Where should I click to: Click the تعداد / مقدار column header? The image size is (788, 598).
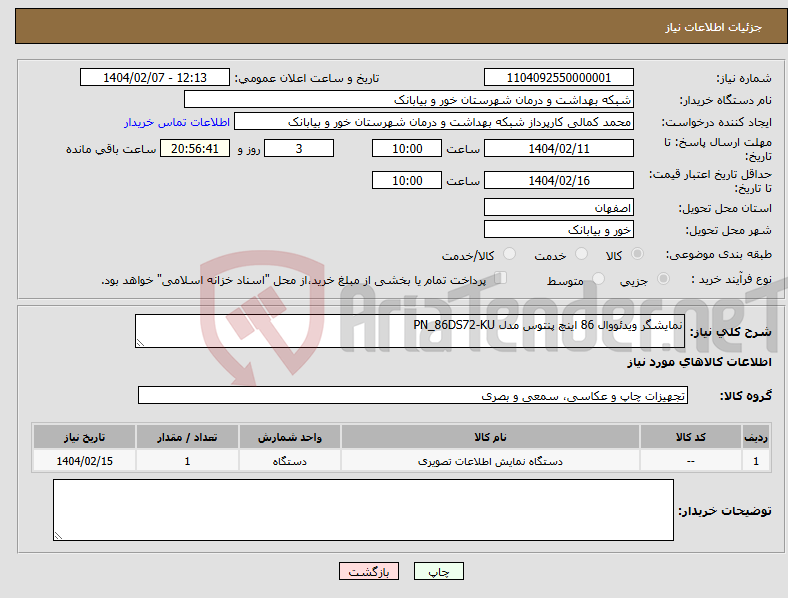(x=187, y=437)
